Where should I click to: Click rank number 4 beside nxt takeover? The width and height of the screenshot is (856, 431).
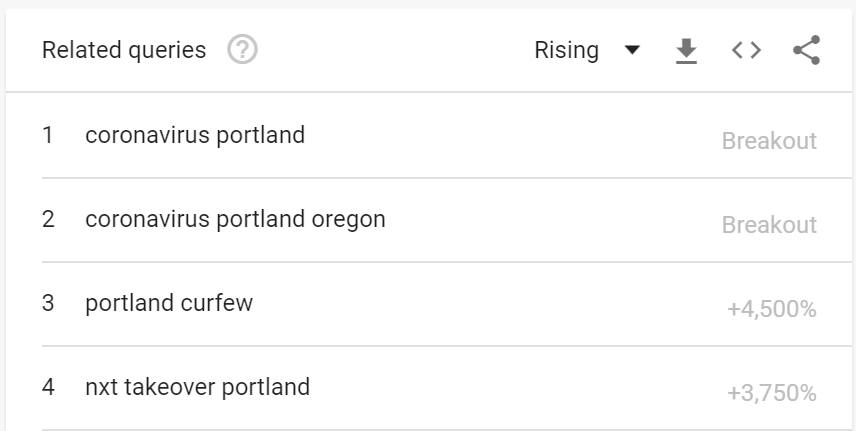point(48,387)
